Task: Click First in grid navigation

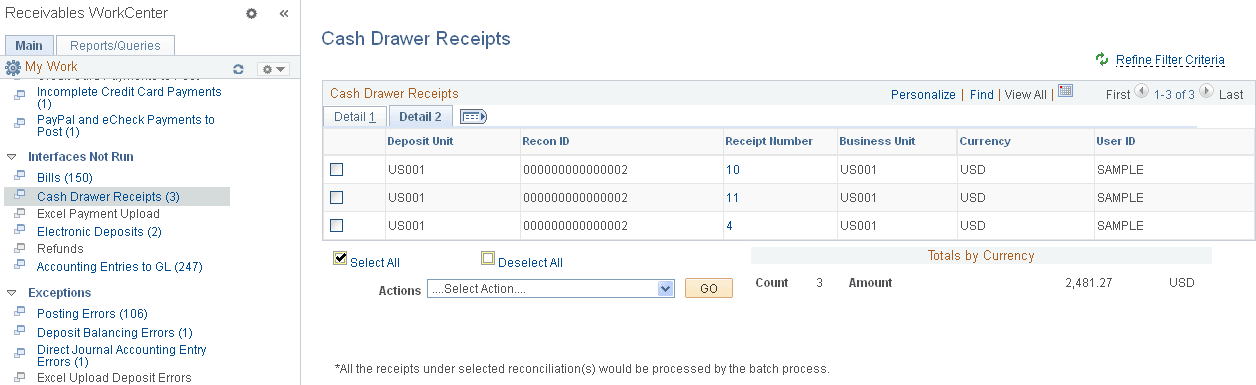Action: (1118, 95)
